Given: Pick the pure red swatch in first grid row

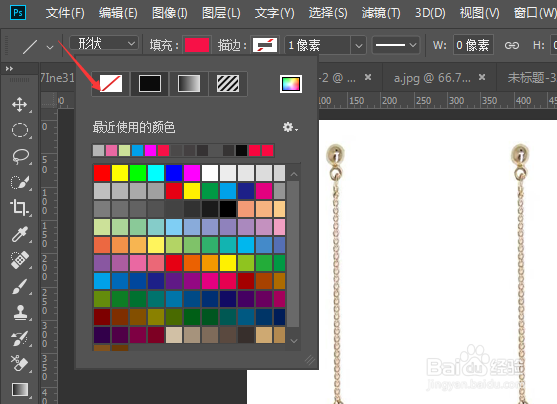Looking at the screenshot, I should [x=102, y=173].
